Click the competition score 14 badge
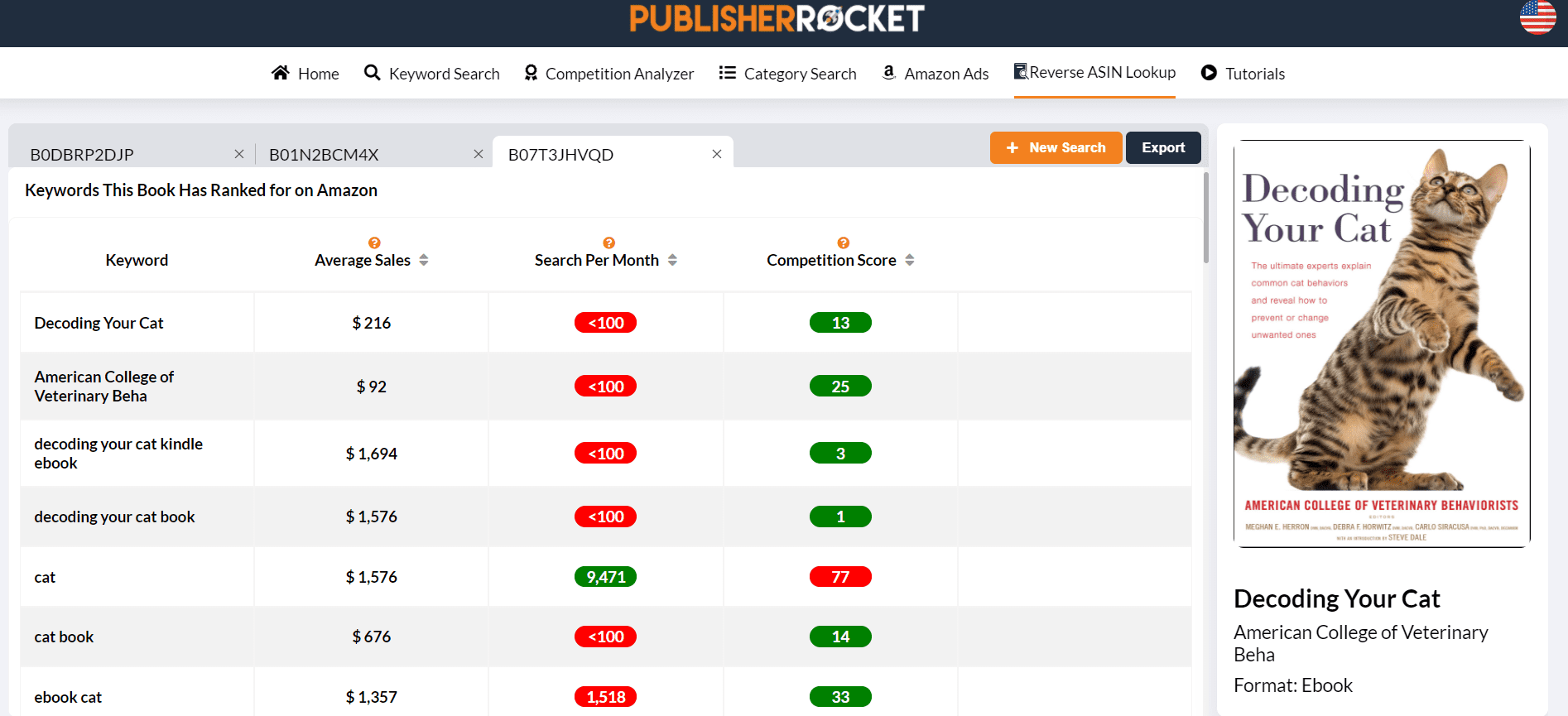Viewport: 1568px width, 716px height. [840, 637]
